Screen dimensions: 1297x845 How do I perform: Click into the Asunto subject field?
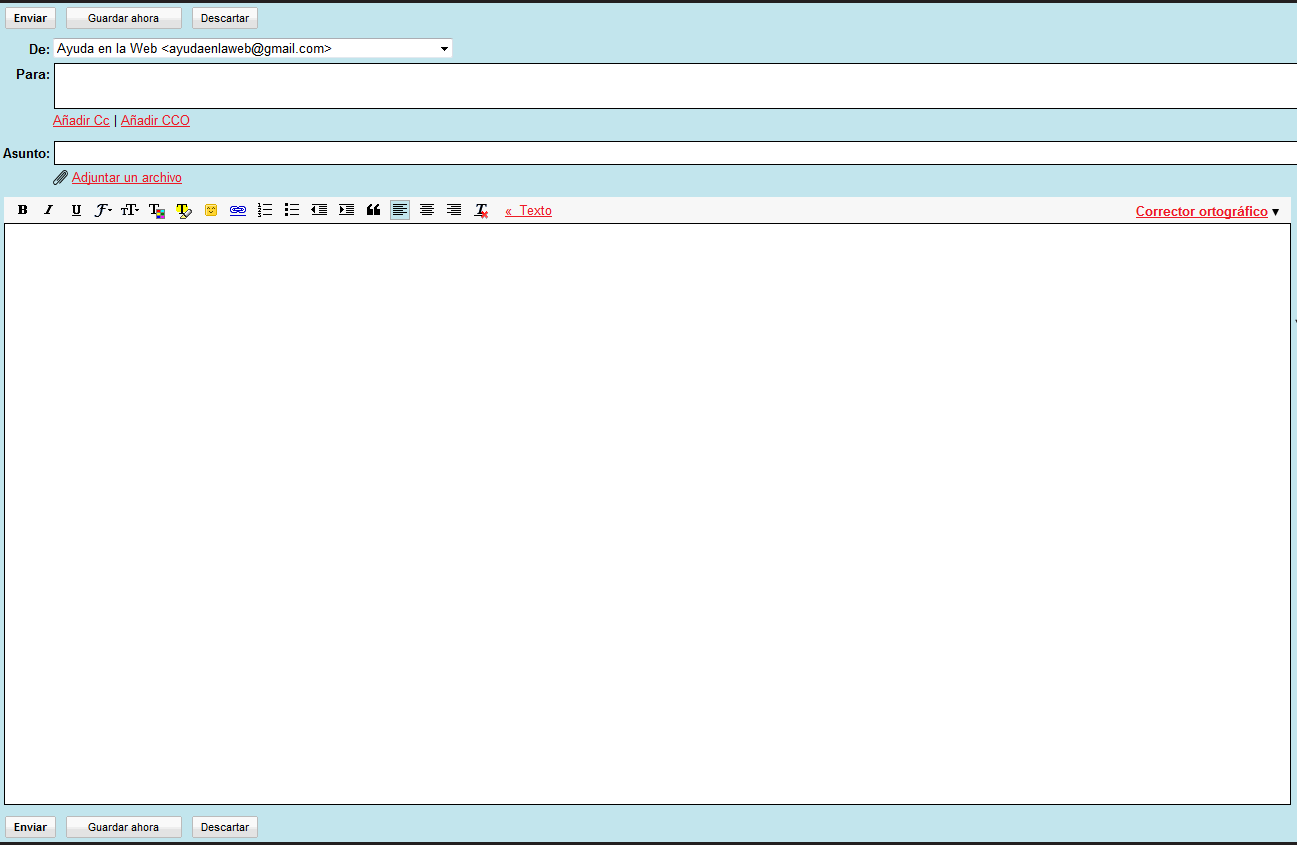[675, 153]
